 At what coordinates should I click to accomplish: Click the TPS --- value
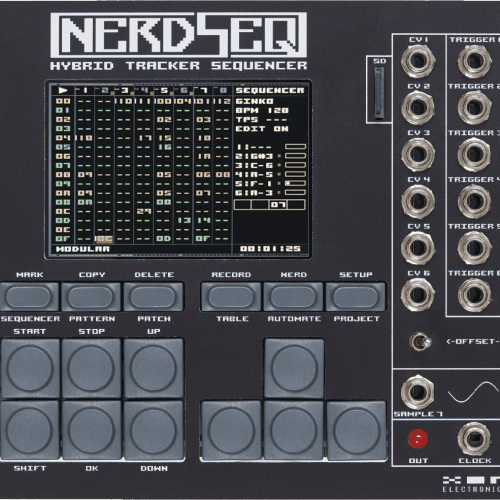pyautogui.click(x=261, y=120)
